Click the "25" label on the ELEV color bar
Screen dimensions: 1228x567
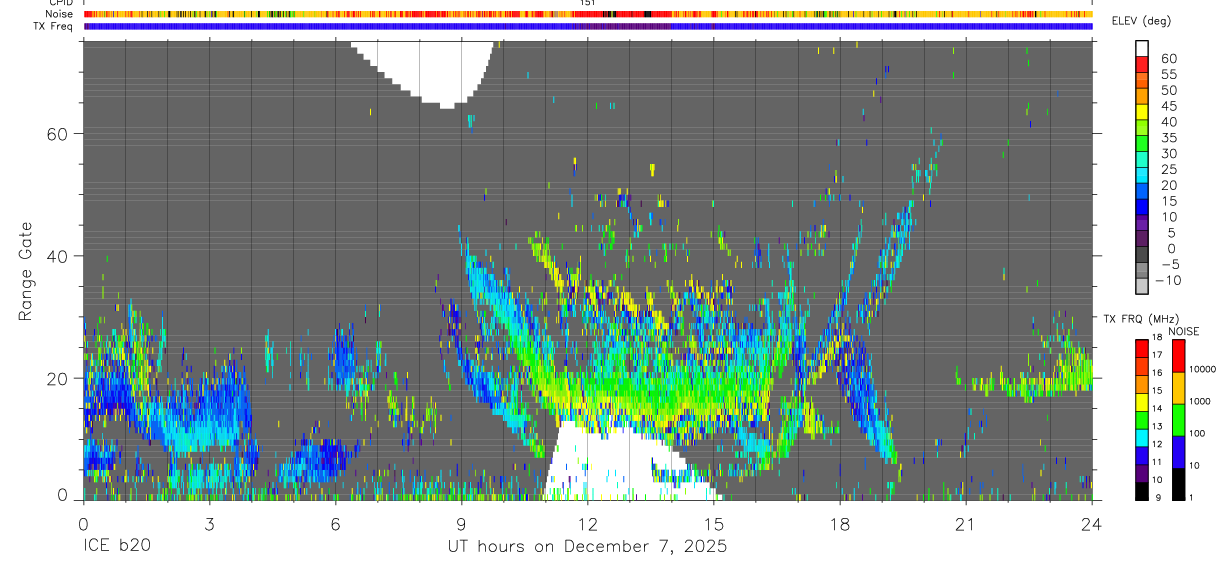pos(1168,169)
